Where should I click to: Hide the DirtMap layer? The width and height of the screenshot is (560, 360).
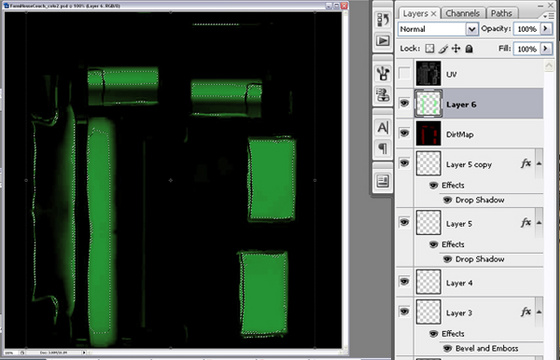[404, 133]
